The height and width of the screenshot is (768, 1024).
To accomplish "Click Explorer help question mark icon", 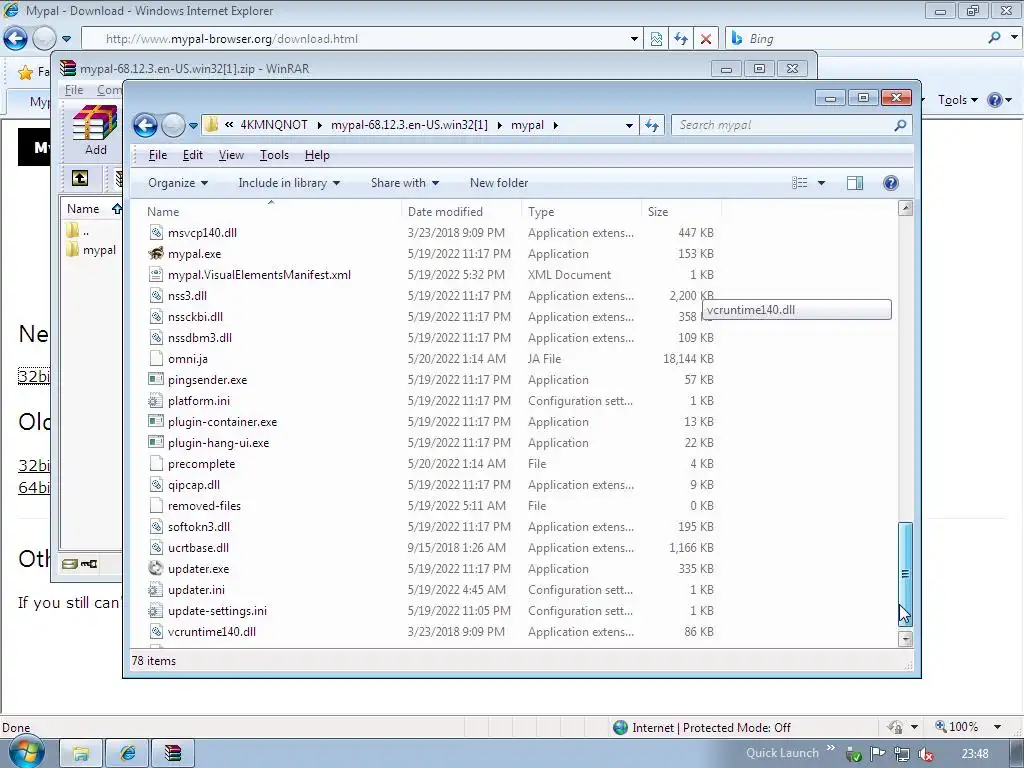I will (890, 183).
